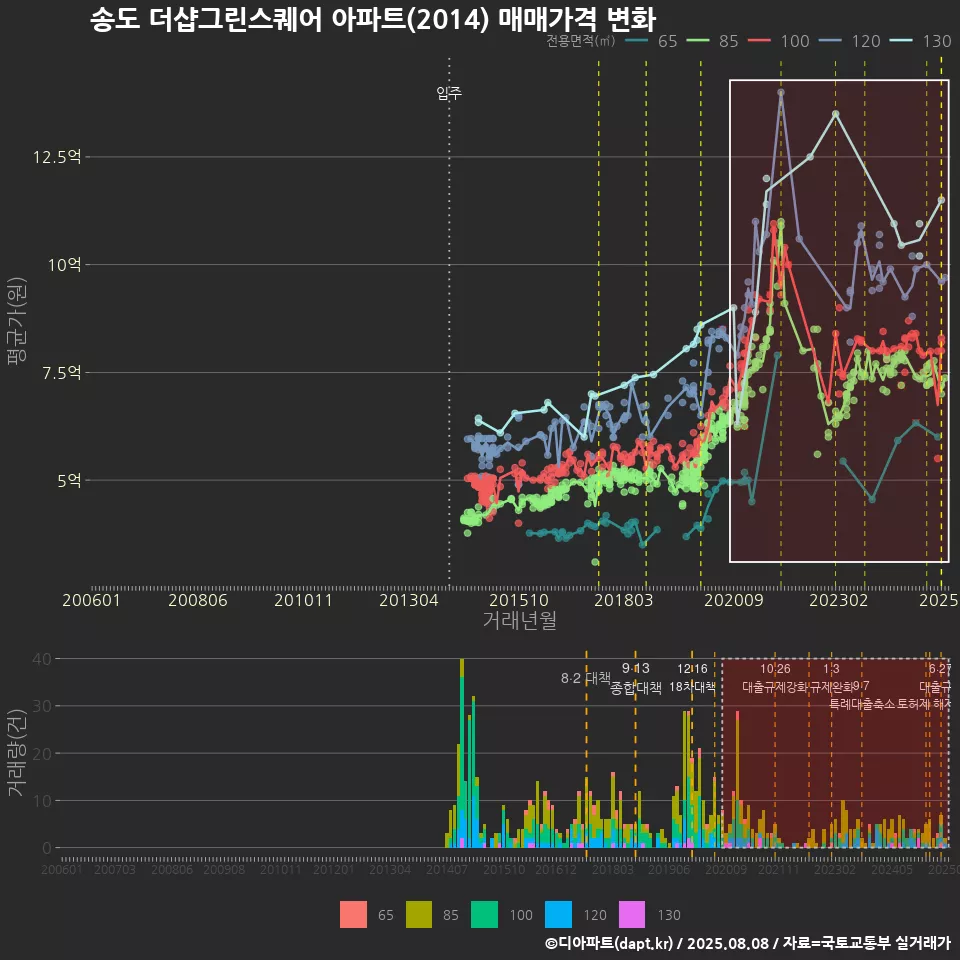
Task: Click the 130㎡ series peak point near 13.5억
Action: [x=836, y=114]
